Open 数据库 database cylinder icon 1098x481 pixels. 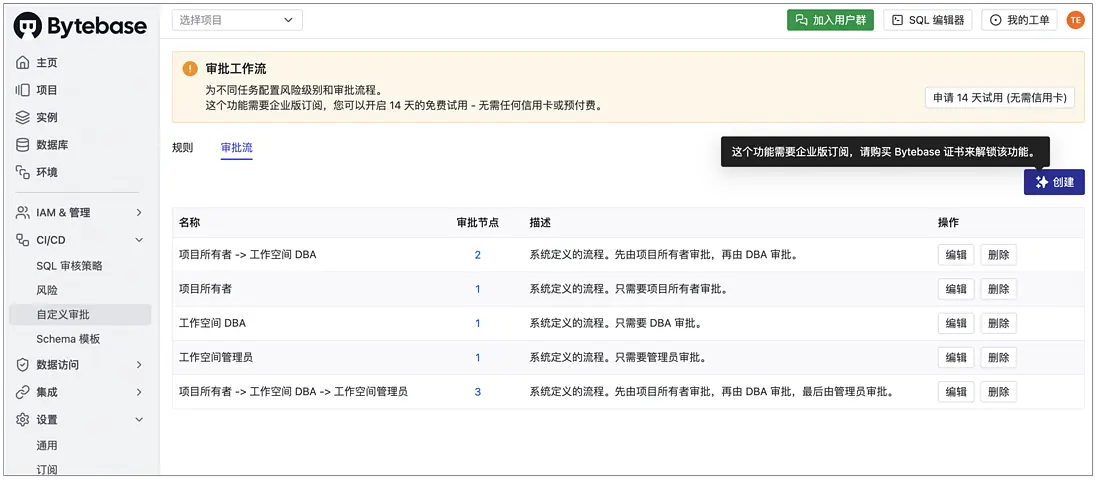point(22,145)
